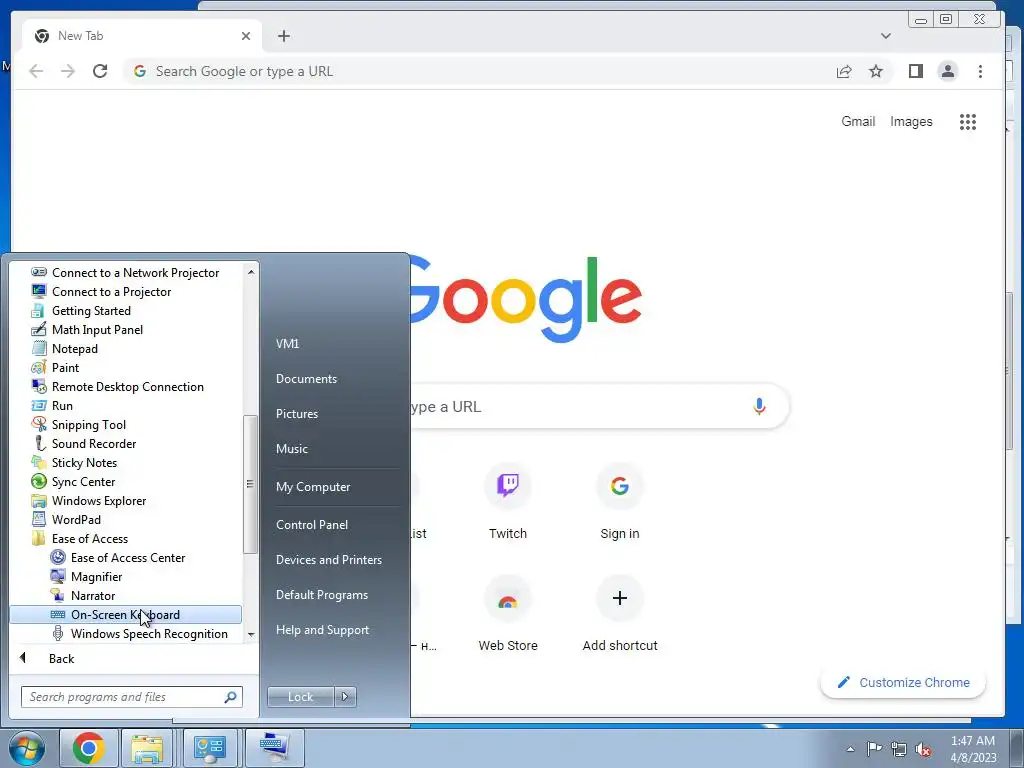This screenshot has width=1024, height=768.
Task: Open Remote Desktop Connection
Action: pyautogui.click(x=125, y=387)
